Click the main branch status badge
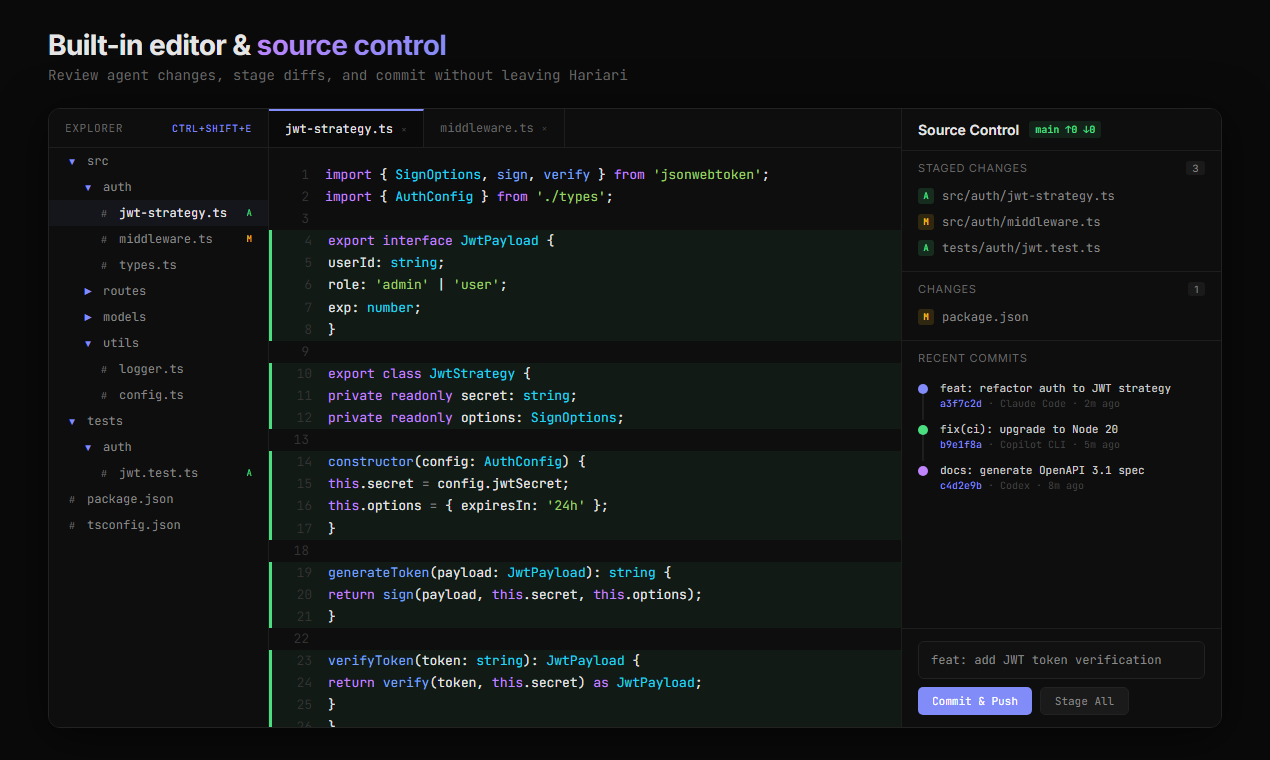This screenshot has width=1270, height=760. coord(1064,130)
